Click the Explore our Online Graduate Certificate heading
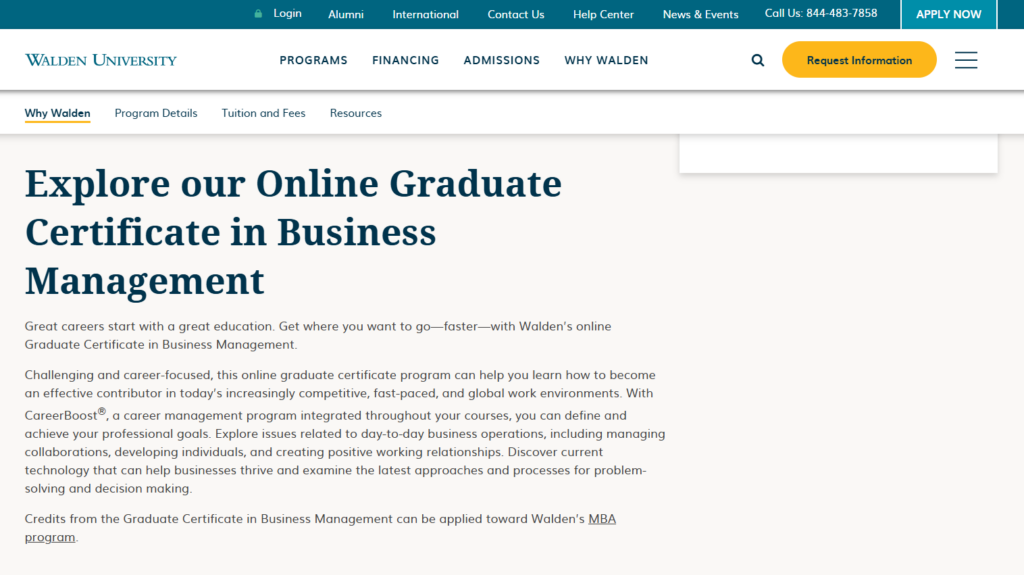The height and width of the screenshot is (575, 1024). coord(293,232)
